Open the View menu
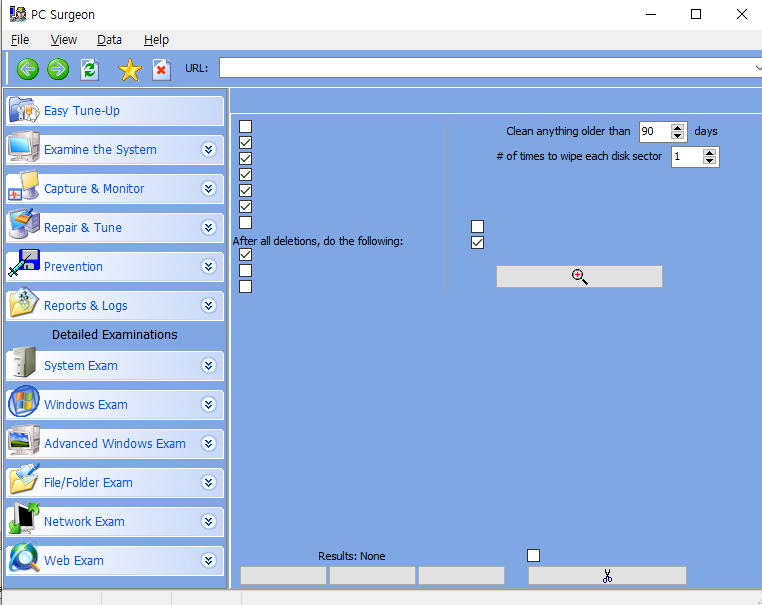 click(x=64, y=40)
